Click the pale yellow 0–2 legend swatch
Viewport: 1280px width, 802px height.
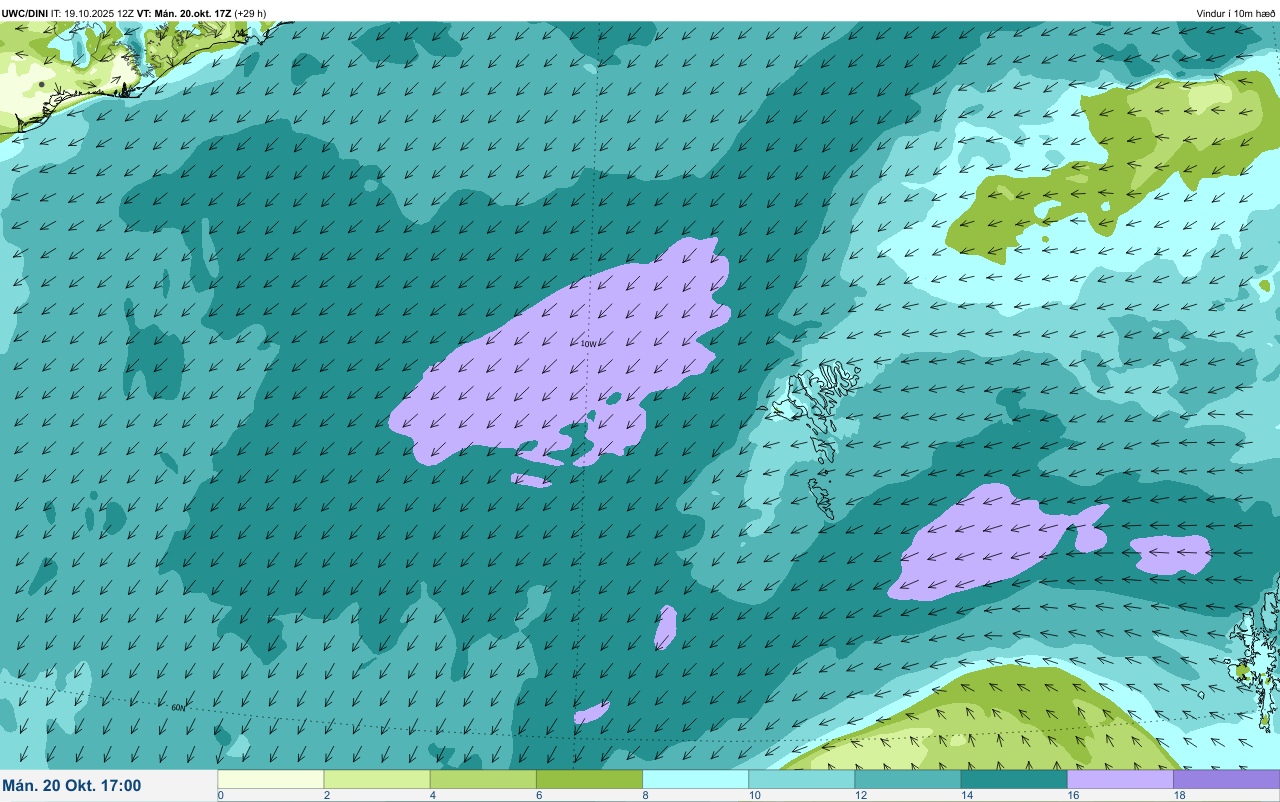coord(271,779)
